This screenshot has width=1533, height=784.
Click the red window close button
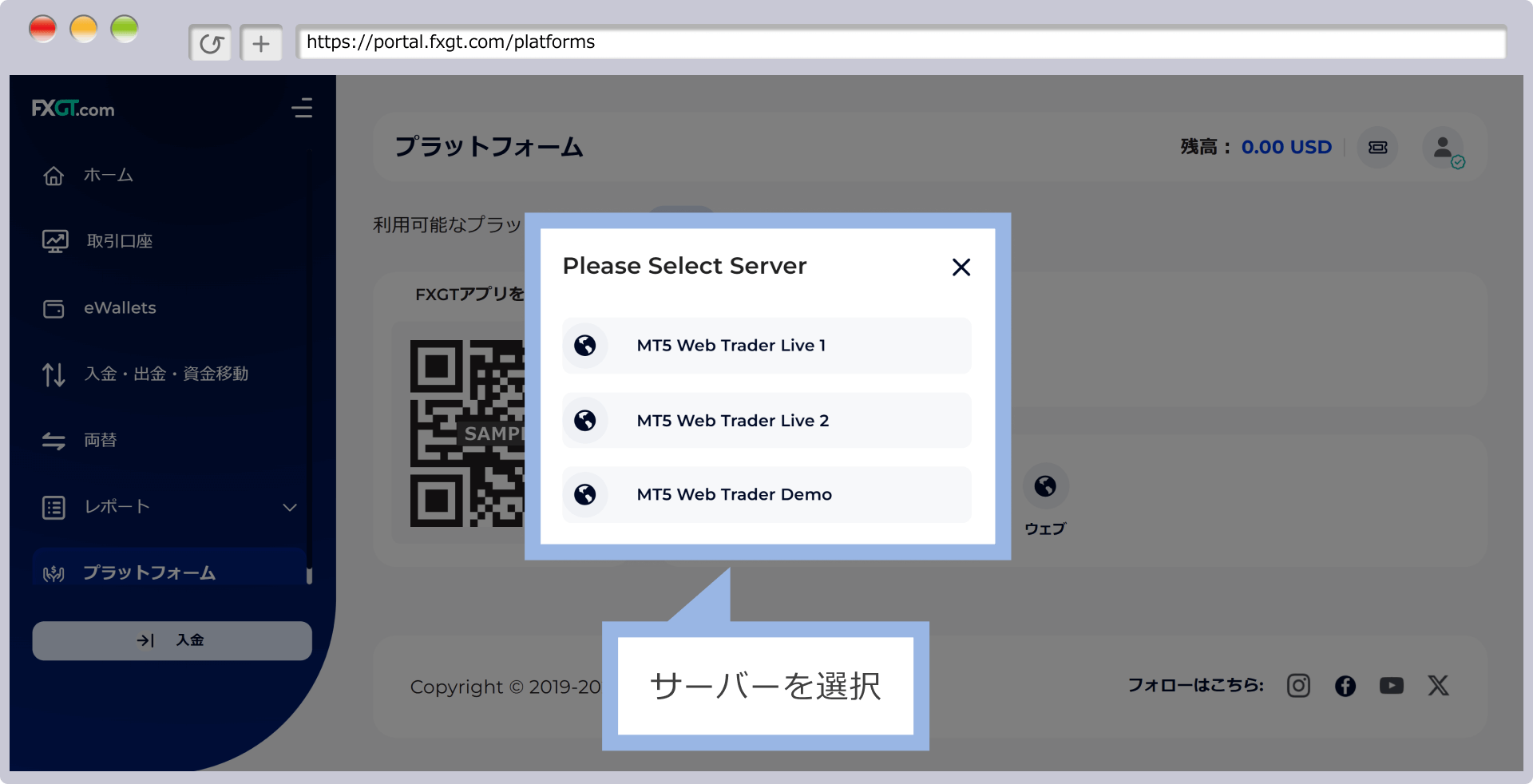click(42, 30)
